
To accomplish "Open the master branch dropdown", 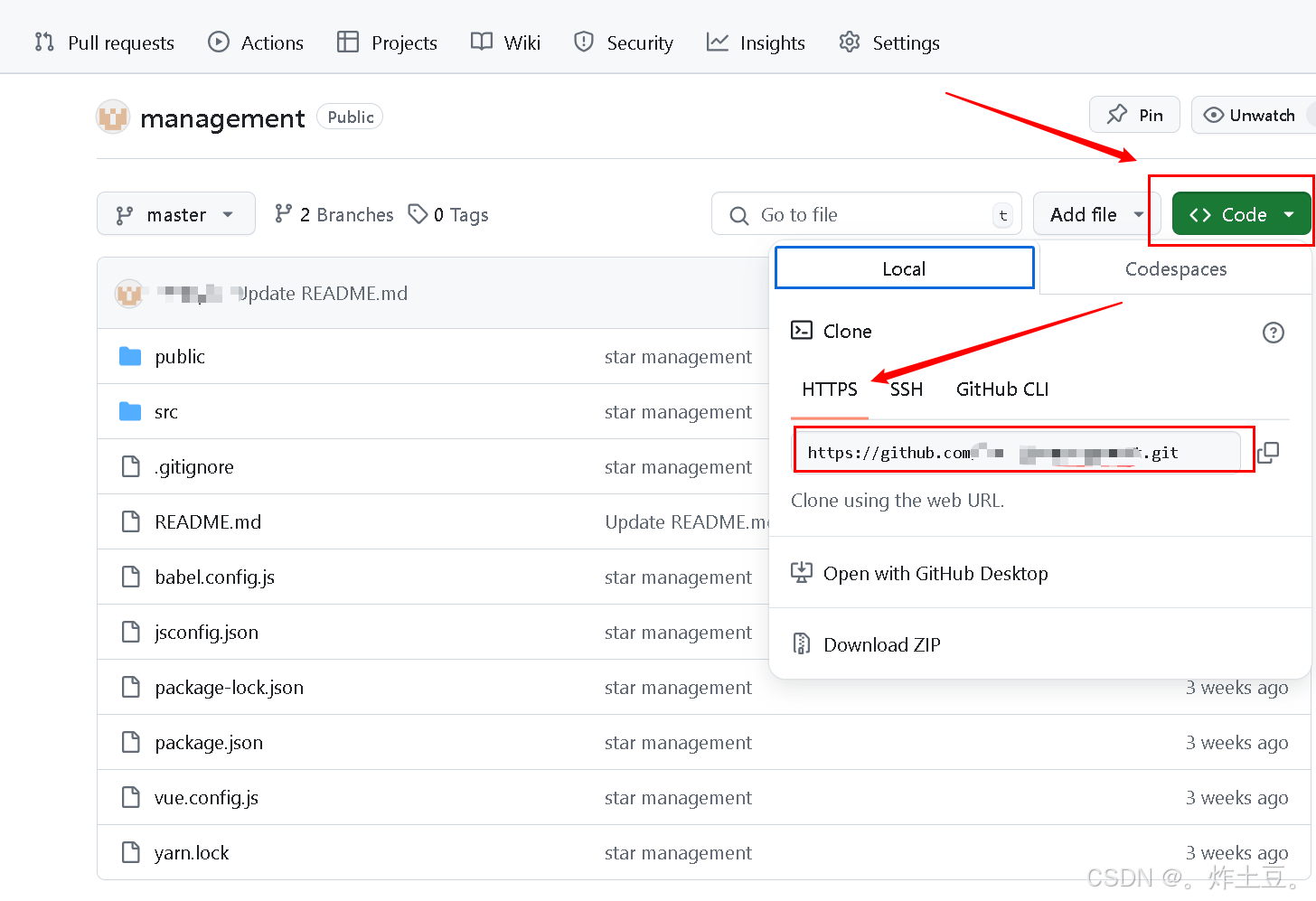I will [x=176, y=214].
